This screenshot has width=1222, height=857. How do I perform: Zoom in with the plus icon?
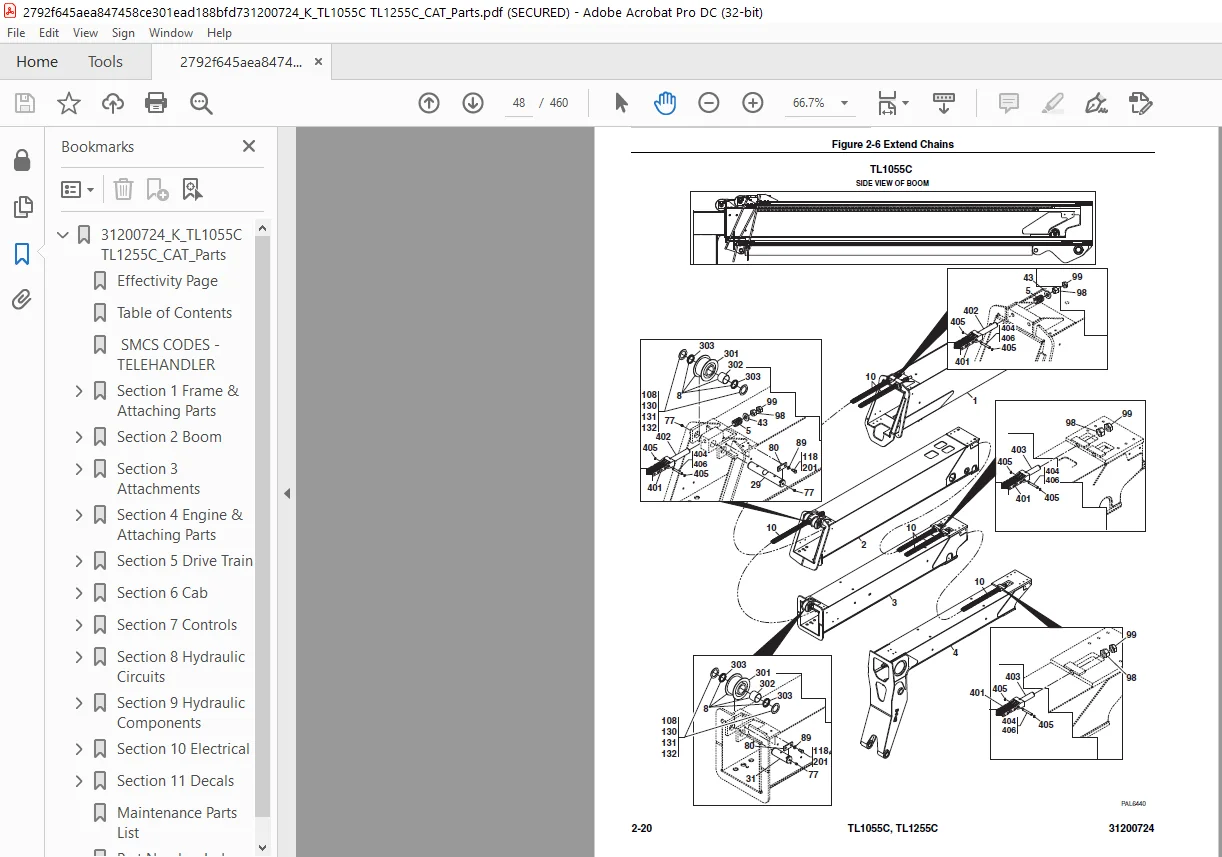(753, 103)
